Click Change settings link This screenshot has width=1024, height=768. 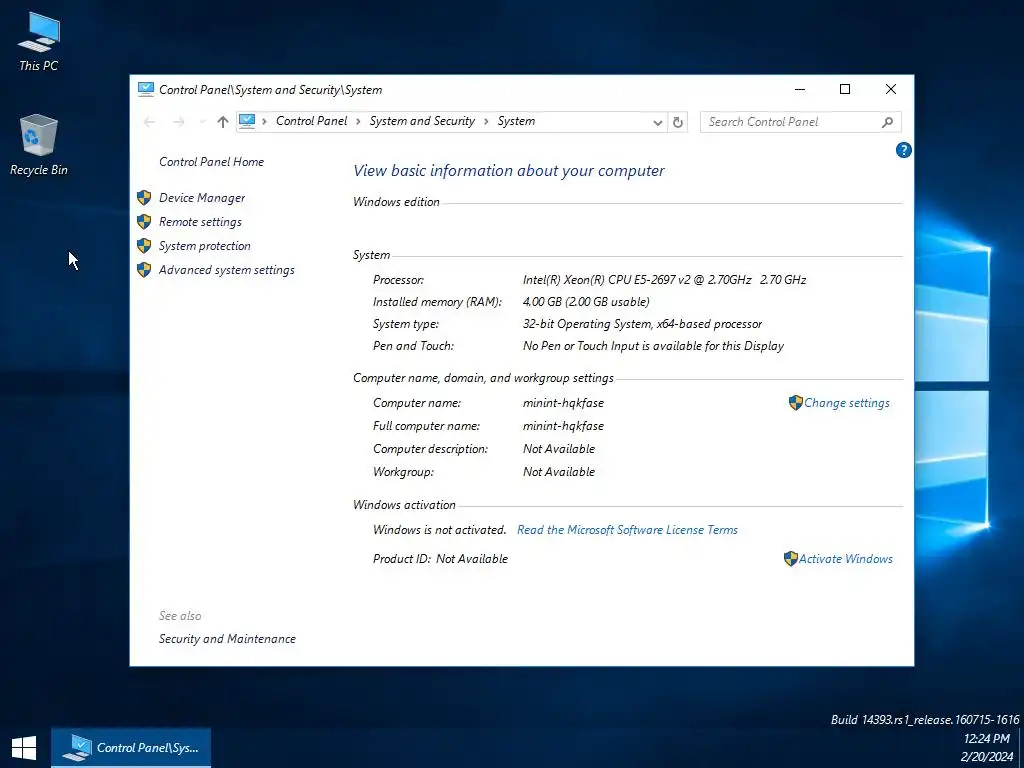click(846, 403)
